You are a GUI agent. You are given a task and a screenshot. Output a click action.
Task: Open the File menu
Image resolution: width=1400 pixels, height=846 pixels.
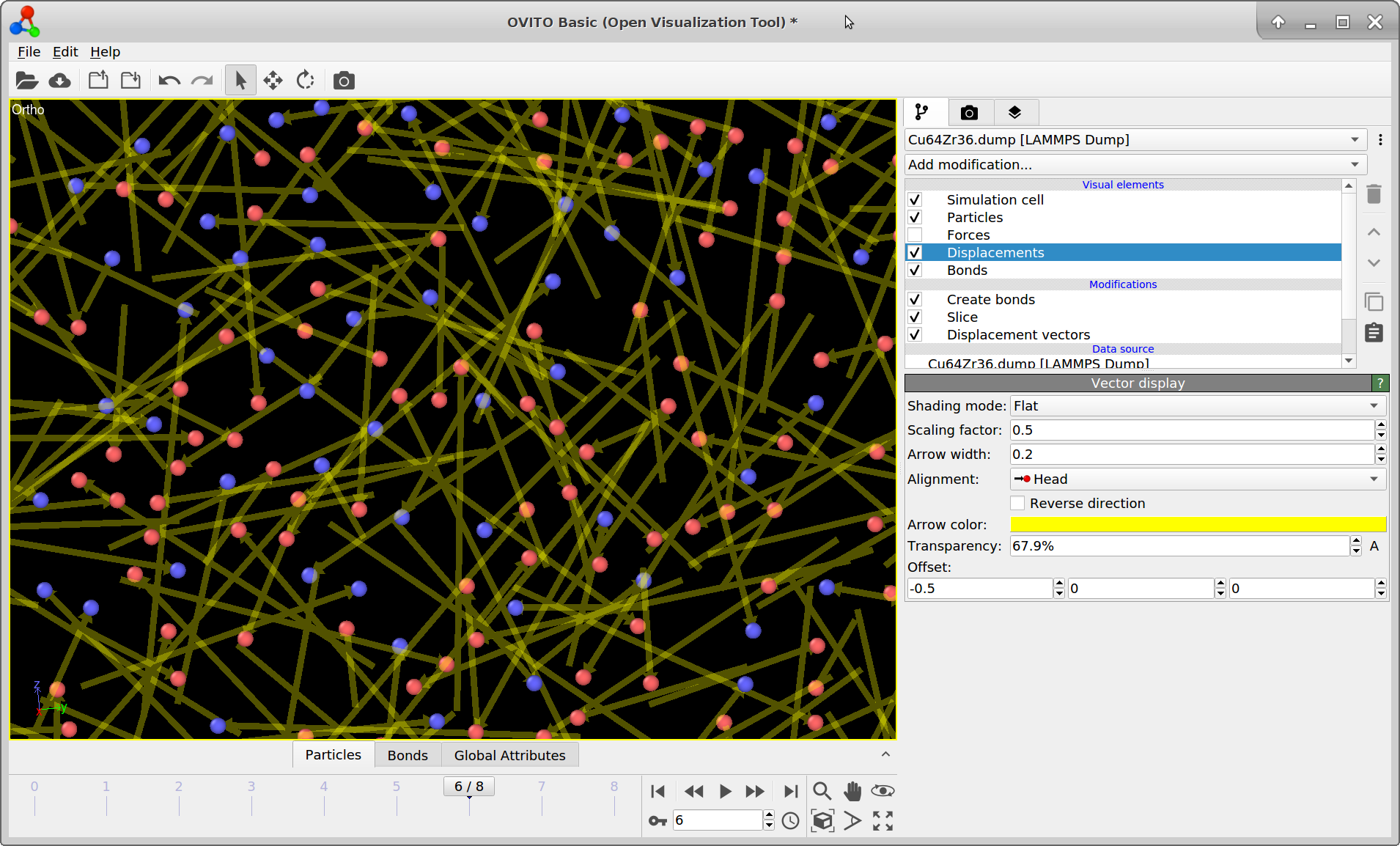click(29, 51)
